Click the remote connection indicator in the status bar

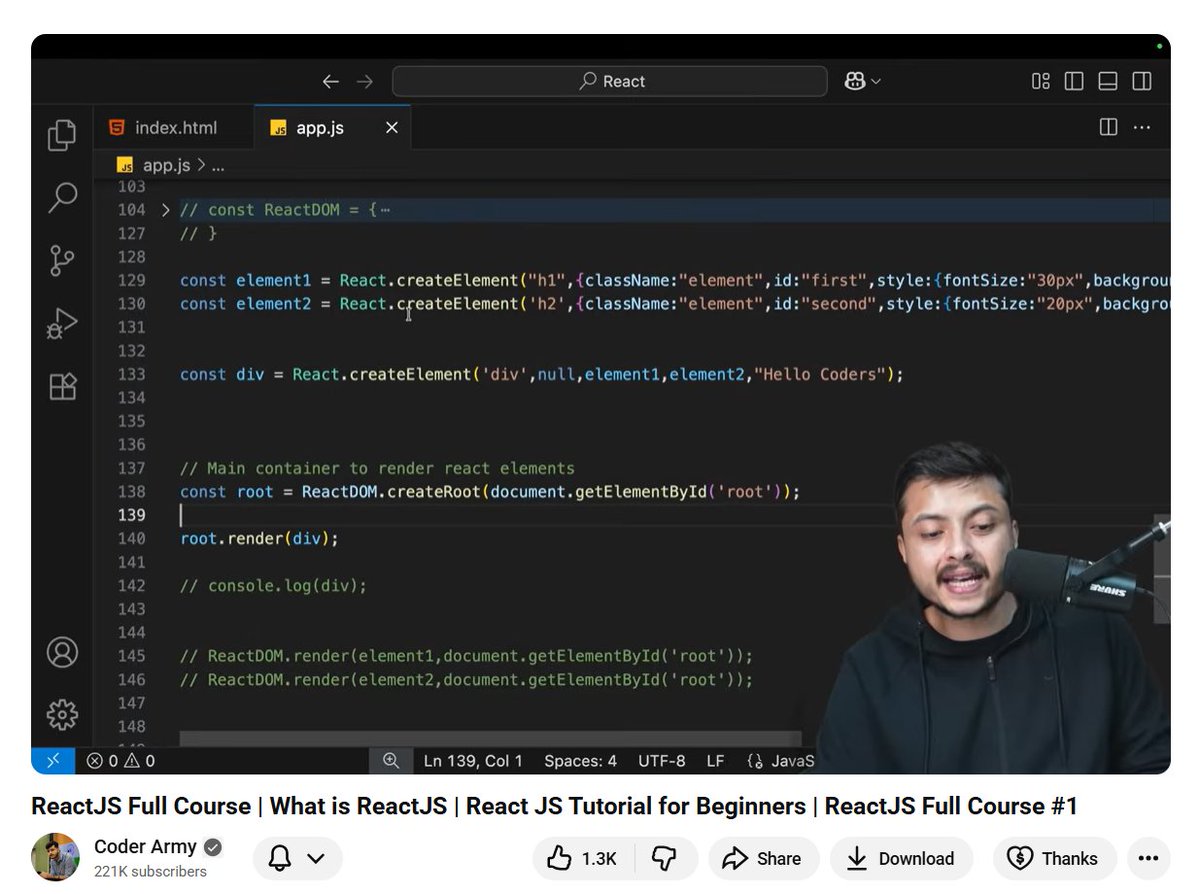54,760
